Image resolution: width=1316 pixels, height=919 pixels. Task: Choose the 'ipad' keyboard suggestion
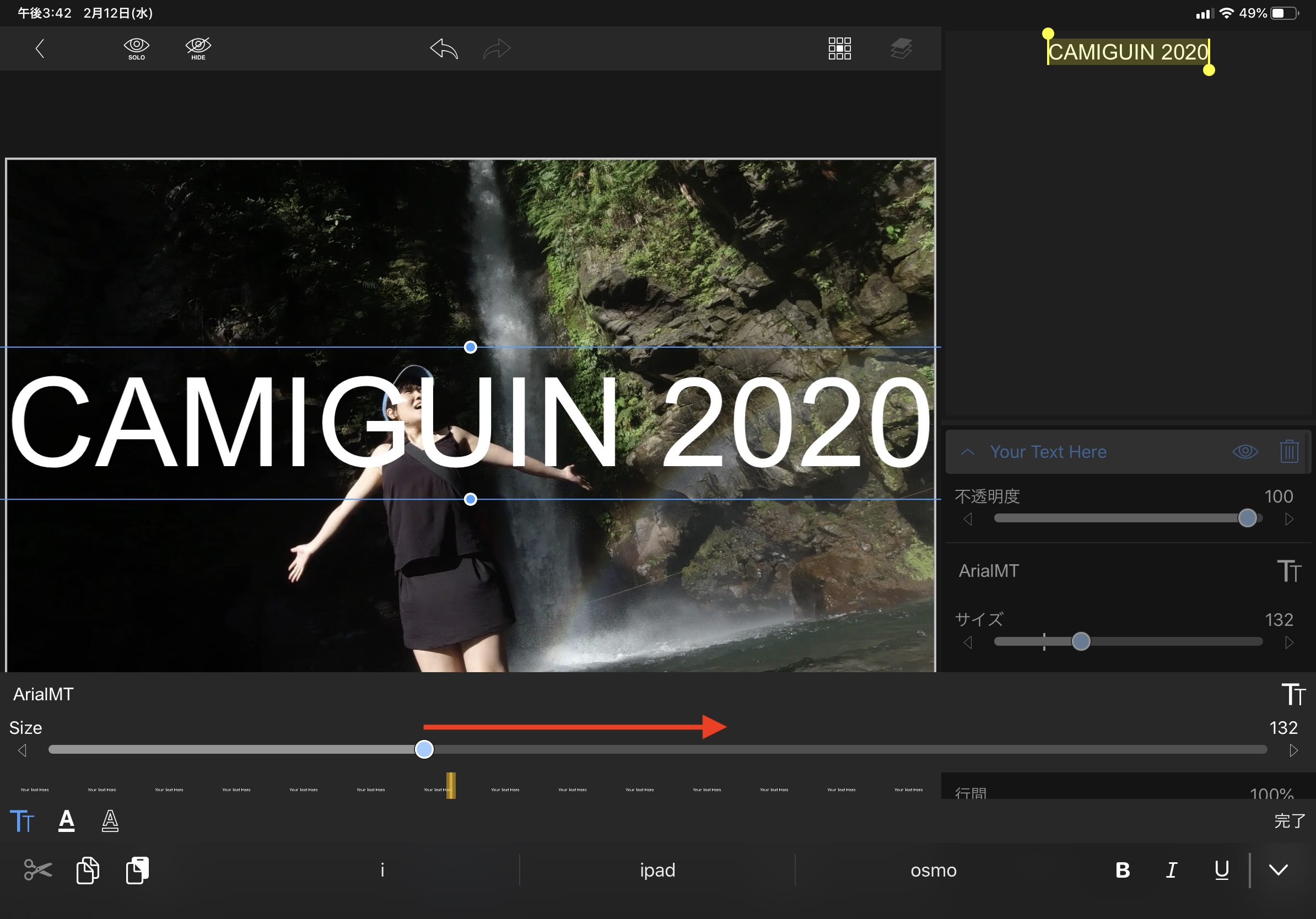click(657, 870)
